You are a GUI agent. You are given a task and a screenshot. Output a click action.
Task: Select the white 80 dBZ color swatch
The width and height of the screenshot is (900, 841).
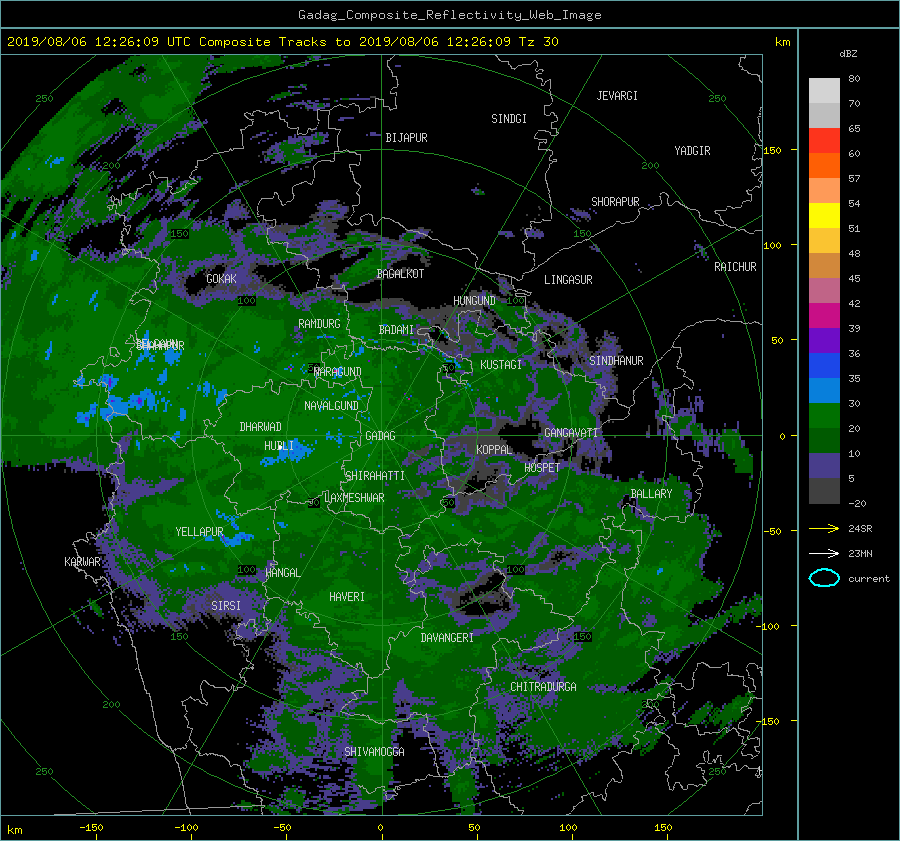[x=824, y=90]
